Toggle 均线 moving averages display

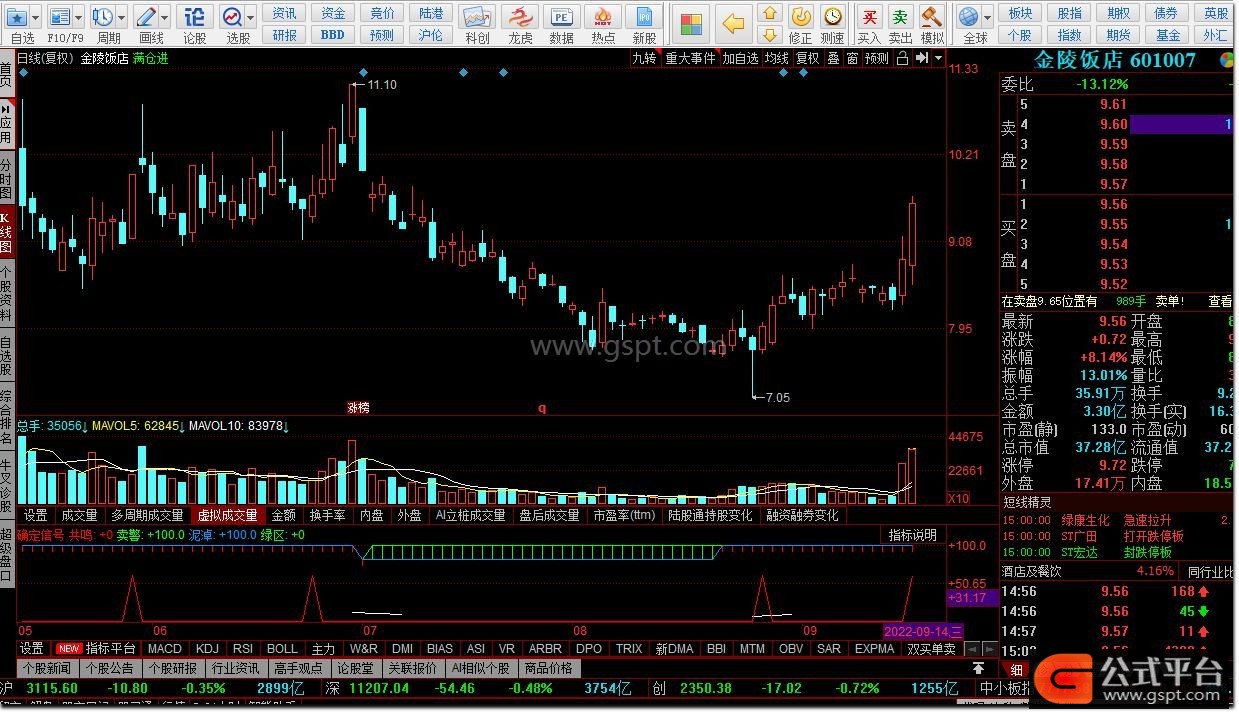pos(777,58)
